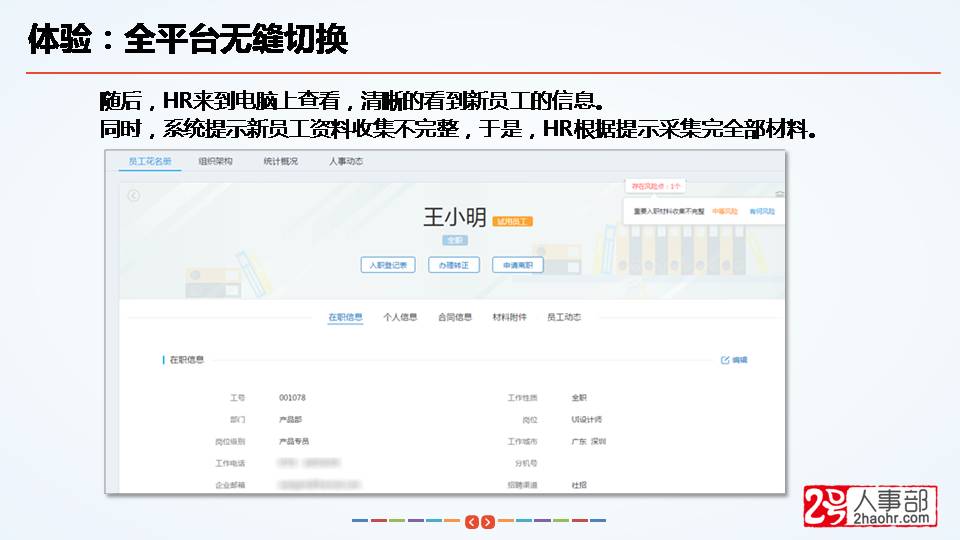
Task: Switch to the 员工花名册 tab
Action: (150, 161)
